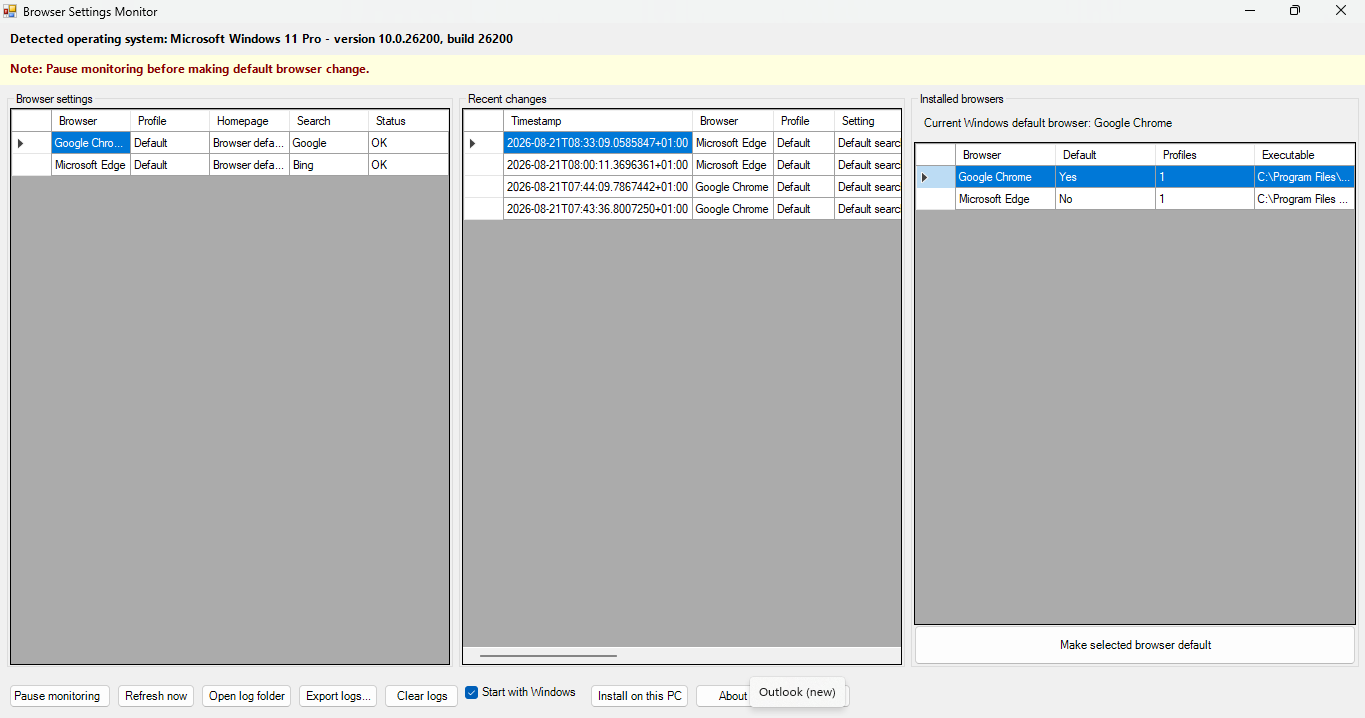Click the Browser Settings Monitor title bar icon
The height and width of the screenshot is (718, 1365).
tap(10, 11)
